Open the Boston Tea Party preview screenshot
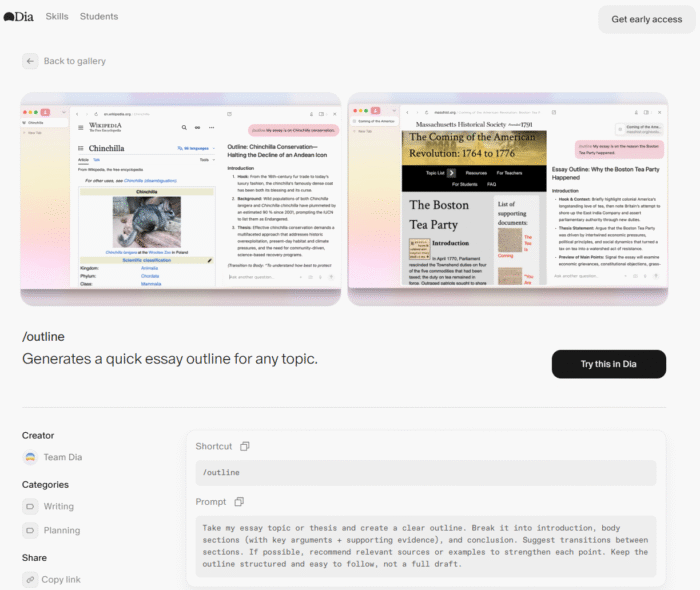Screen dimensions: 700x590 [x=507, y=199]
